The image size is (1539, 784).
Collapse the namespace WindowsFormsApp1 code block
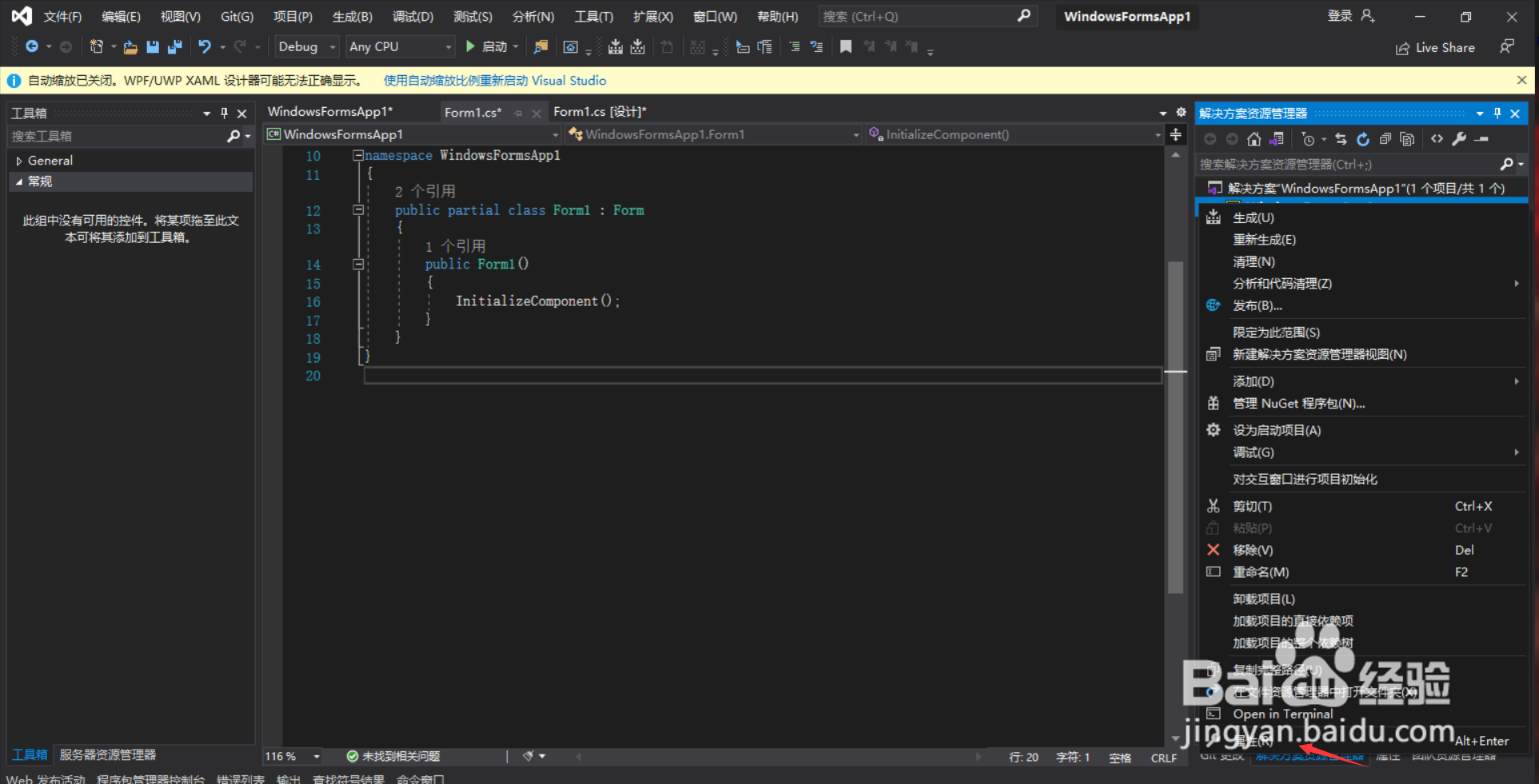click(358, 156)
